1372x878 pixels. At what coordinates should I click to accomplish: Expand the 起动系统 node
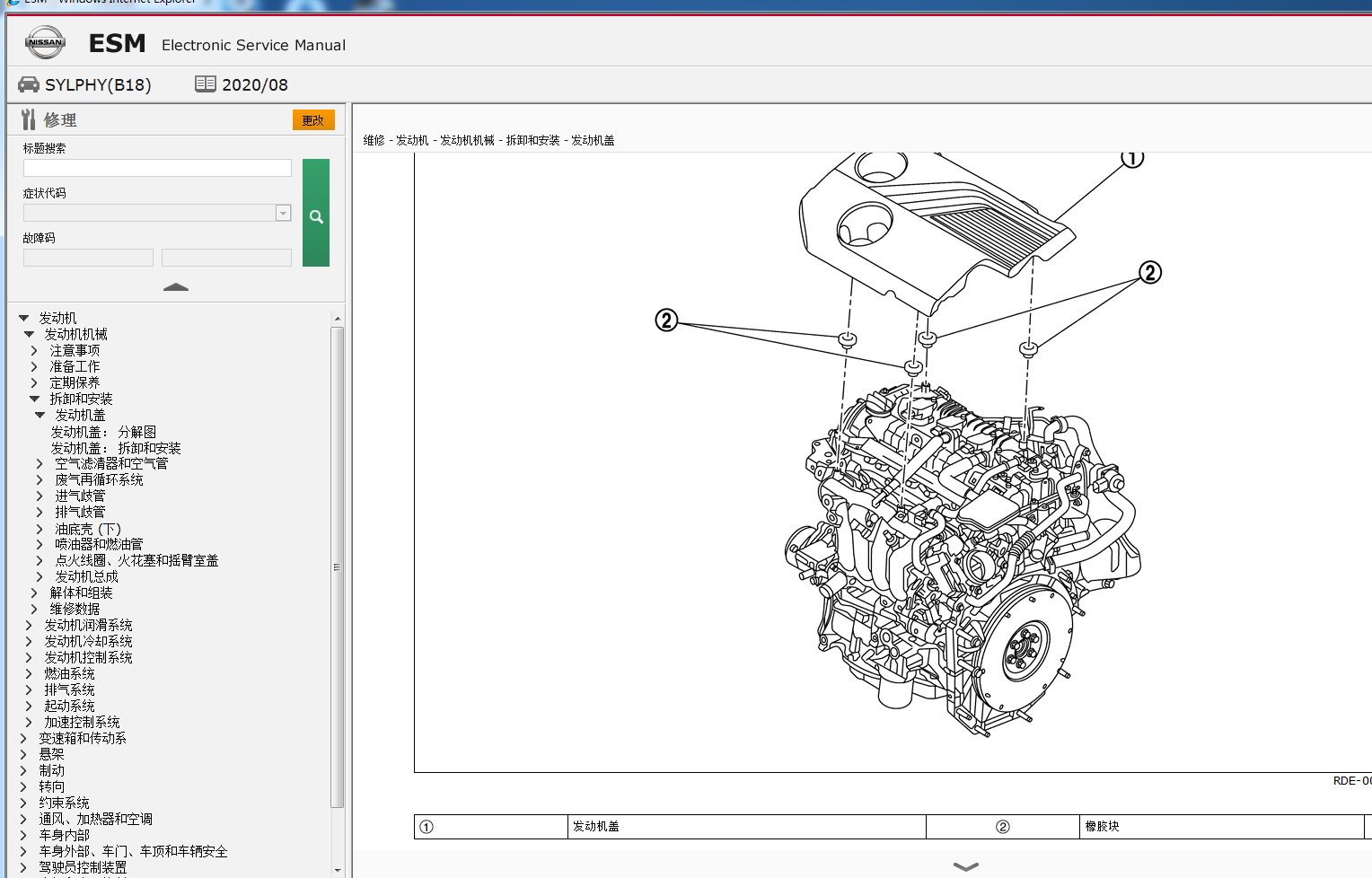tap(29, 706)
